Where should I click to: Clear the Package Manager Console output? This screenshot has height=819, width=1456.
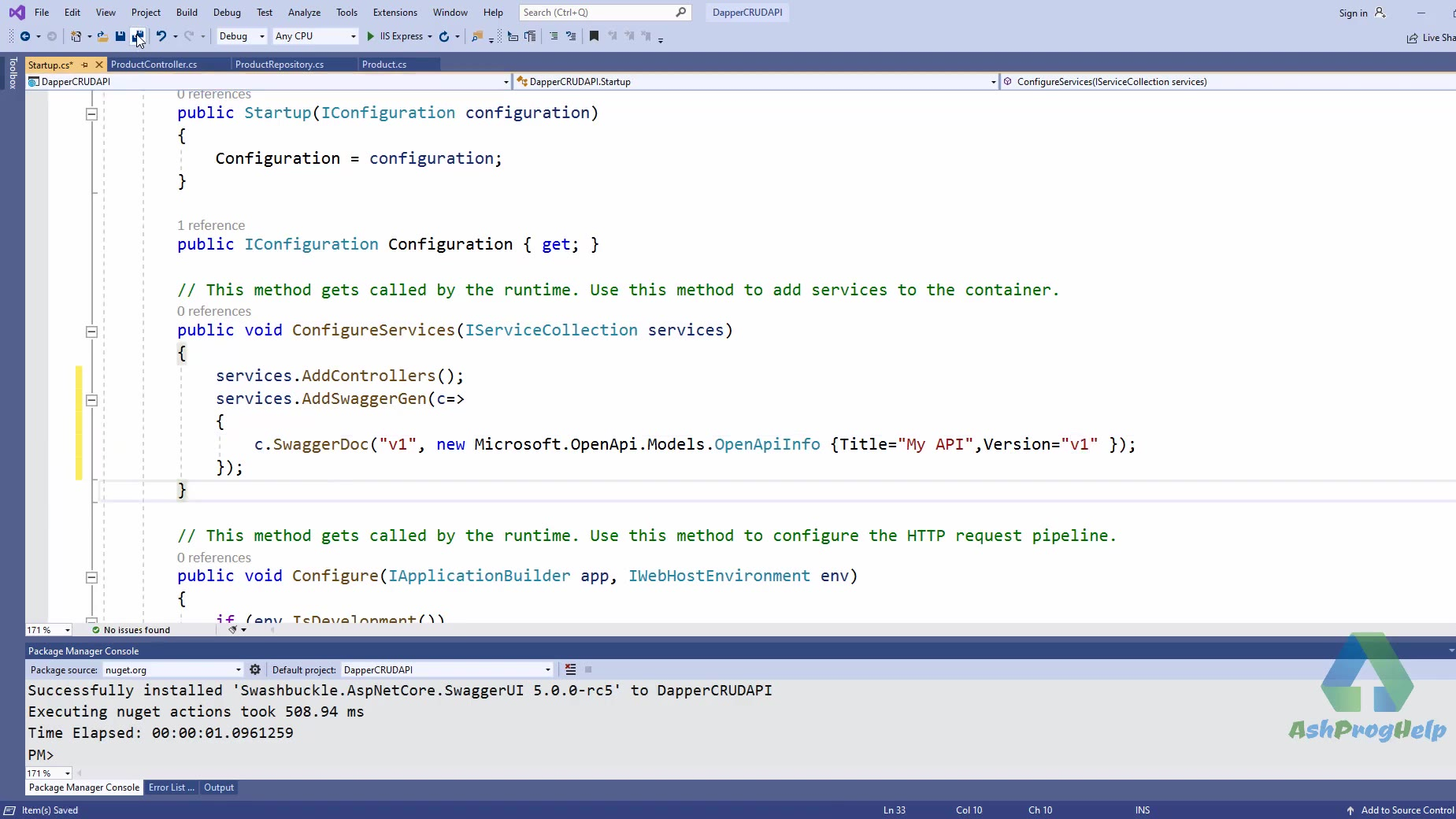571,670
